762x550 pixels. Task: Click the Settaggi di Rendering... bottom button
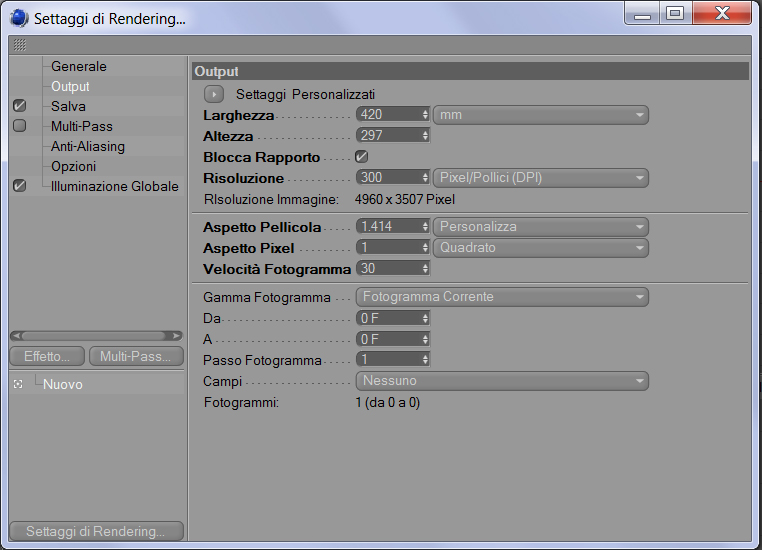click(96, 531)
